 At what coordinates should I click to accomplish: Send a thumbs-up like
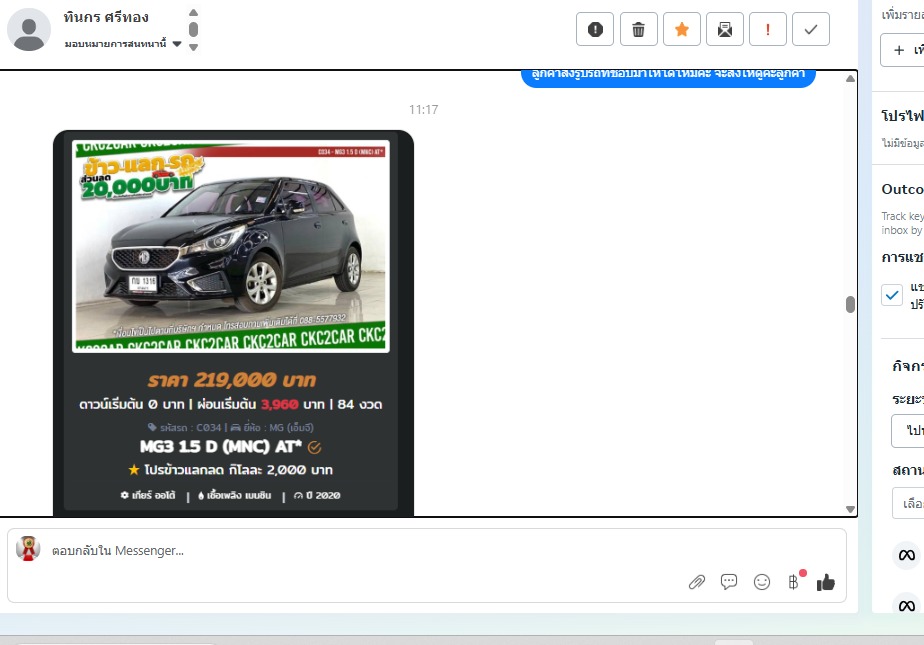pos(826,582)
